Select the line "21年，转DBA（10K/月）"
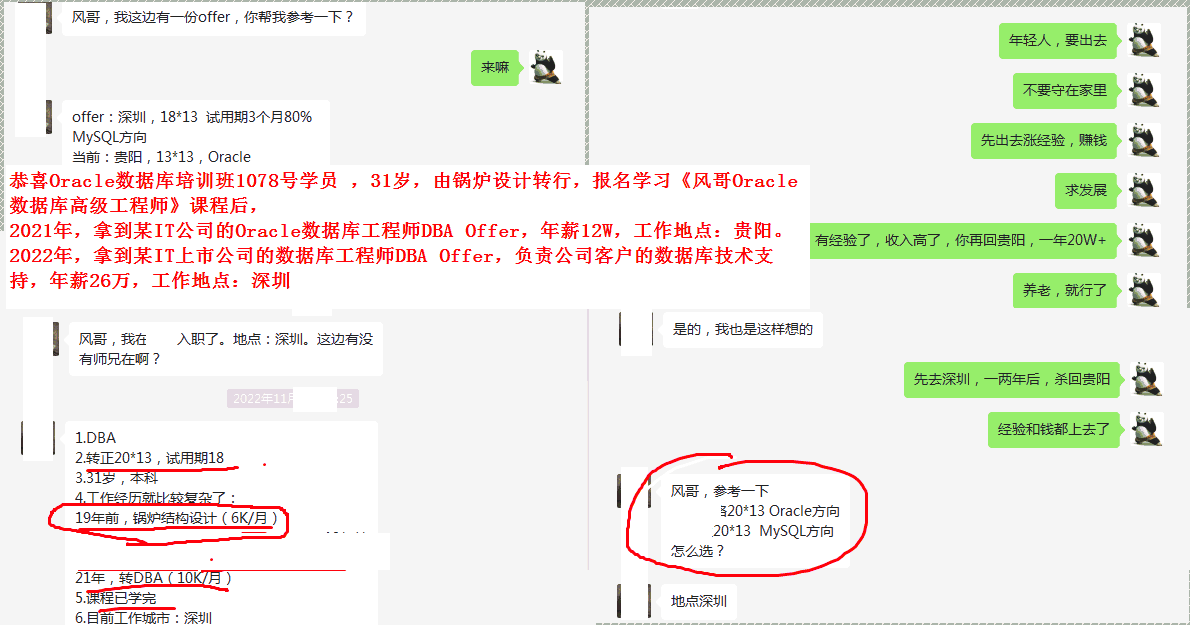The width and height of the screenshot is (1190, 625). coord(153,578)
